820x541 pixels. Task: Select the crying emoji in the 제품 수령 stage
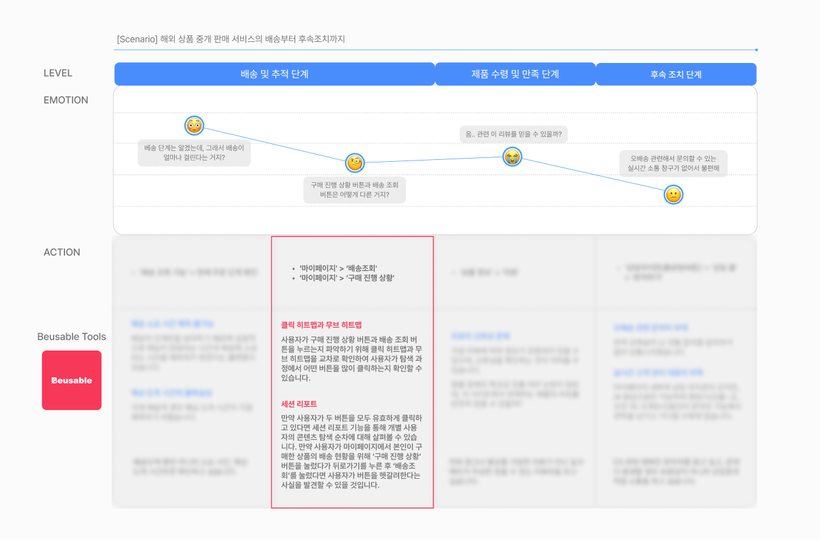pos(512,157)
